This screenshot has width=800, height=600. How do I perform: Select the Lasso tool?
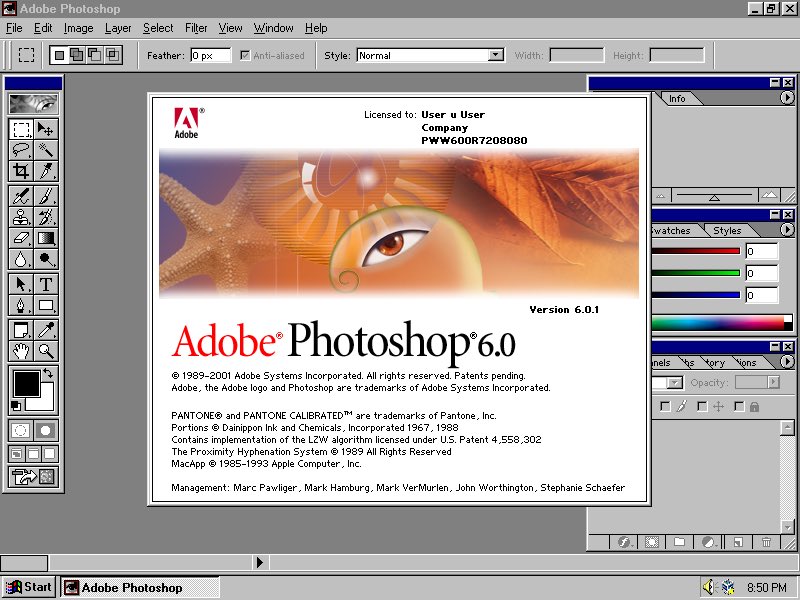21,150
